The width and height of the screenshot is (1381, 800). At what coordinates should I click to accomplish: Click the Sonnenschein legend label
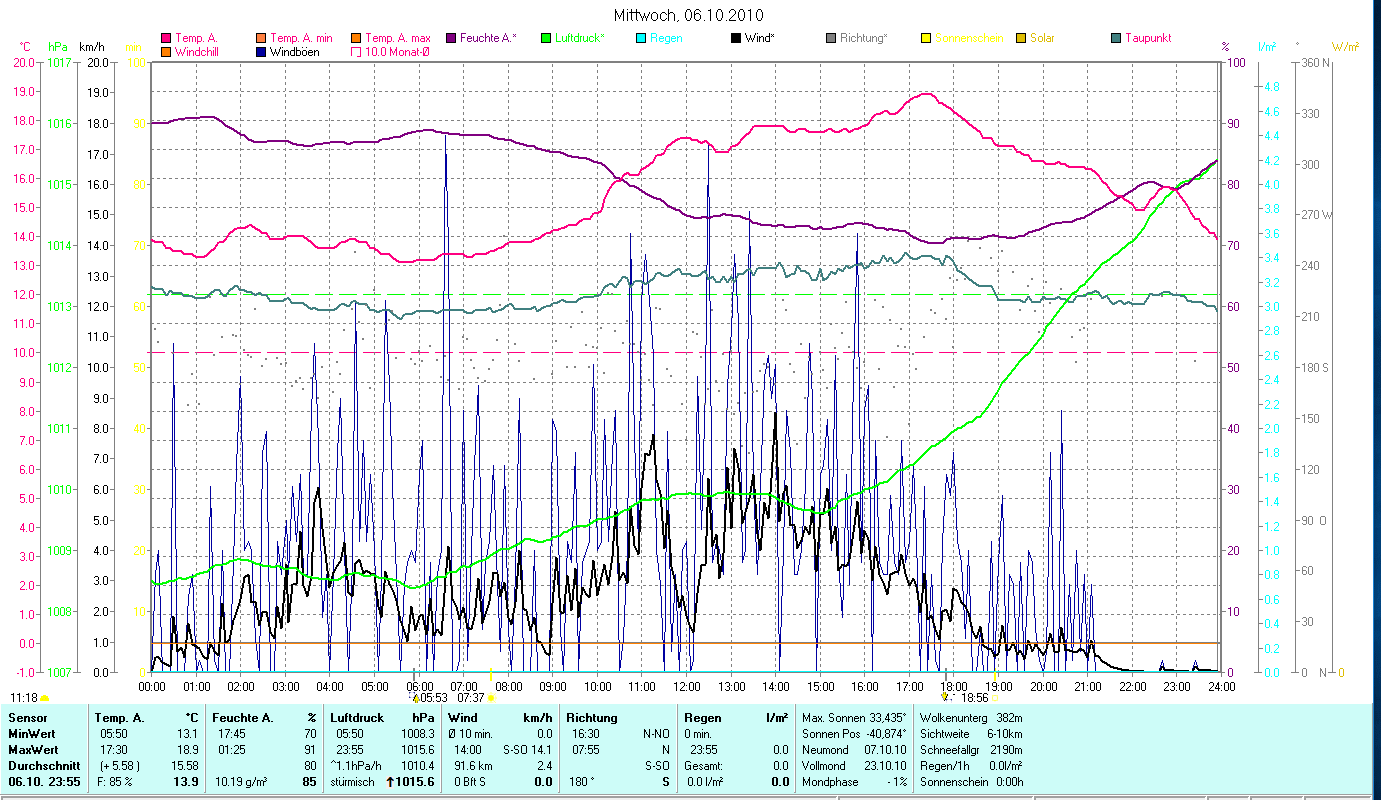[x=969, y=38]
